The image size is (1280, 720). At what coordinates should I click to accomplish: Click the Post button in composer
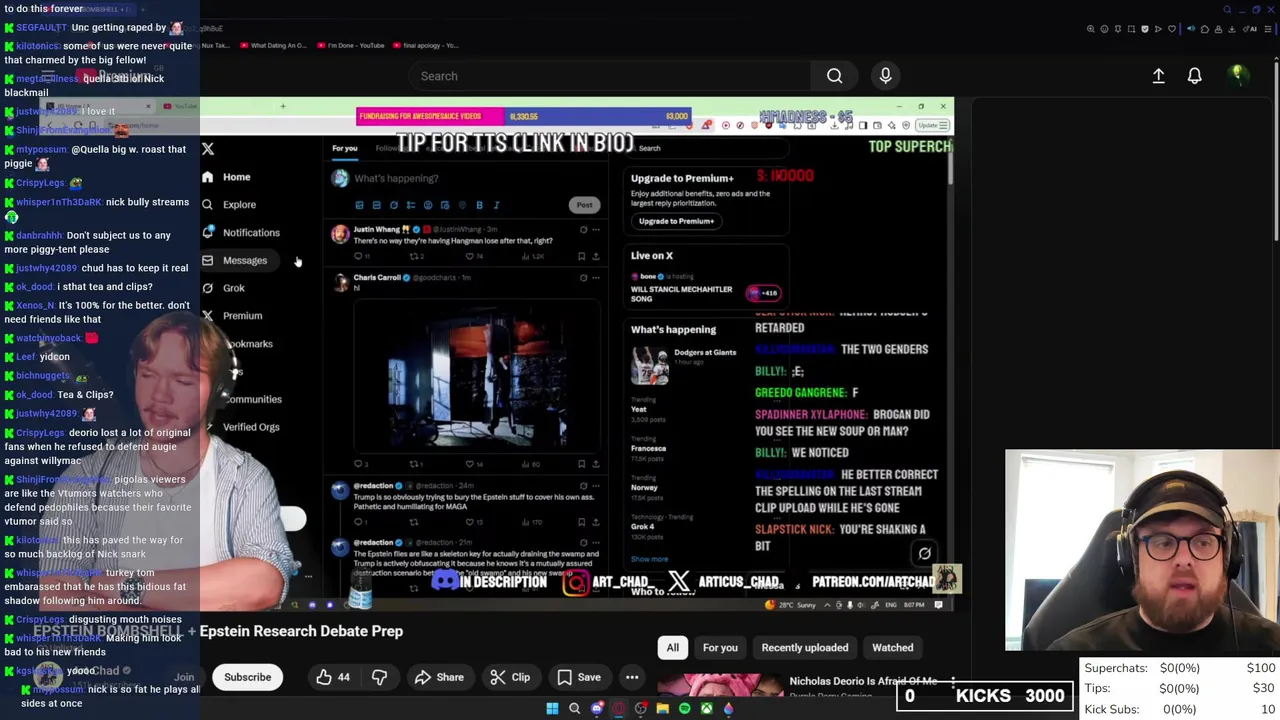pos(584,205)
